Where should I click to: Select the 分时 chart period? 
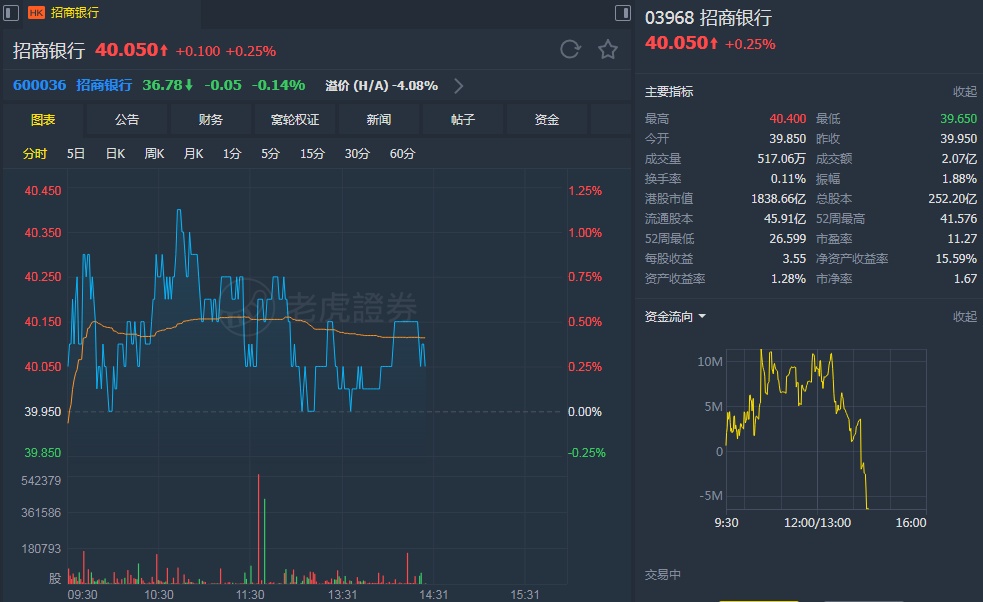pyautogui.click(x=34, y=154)
